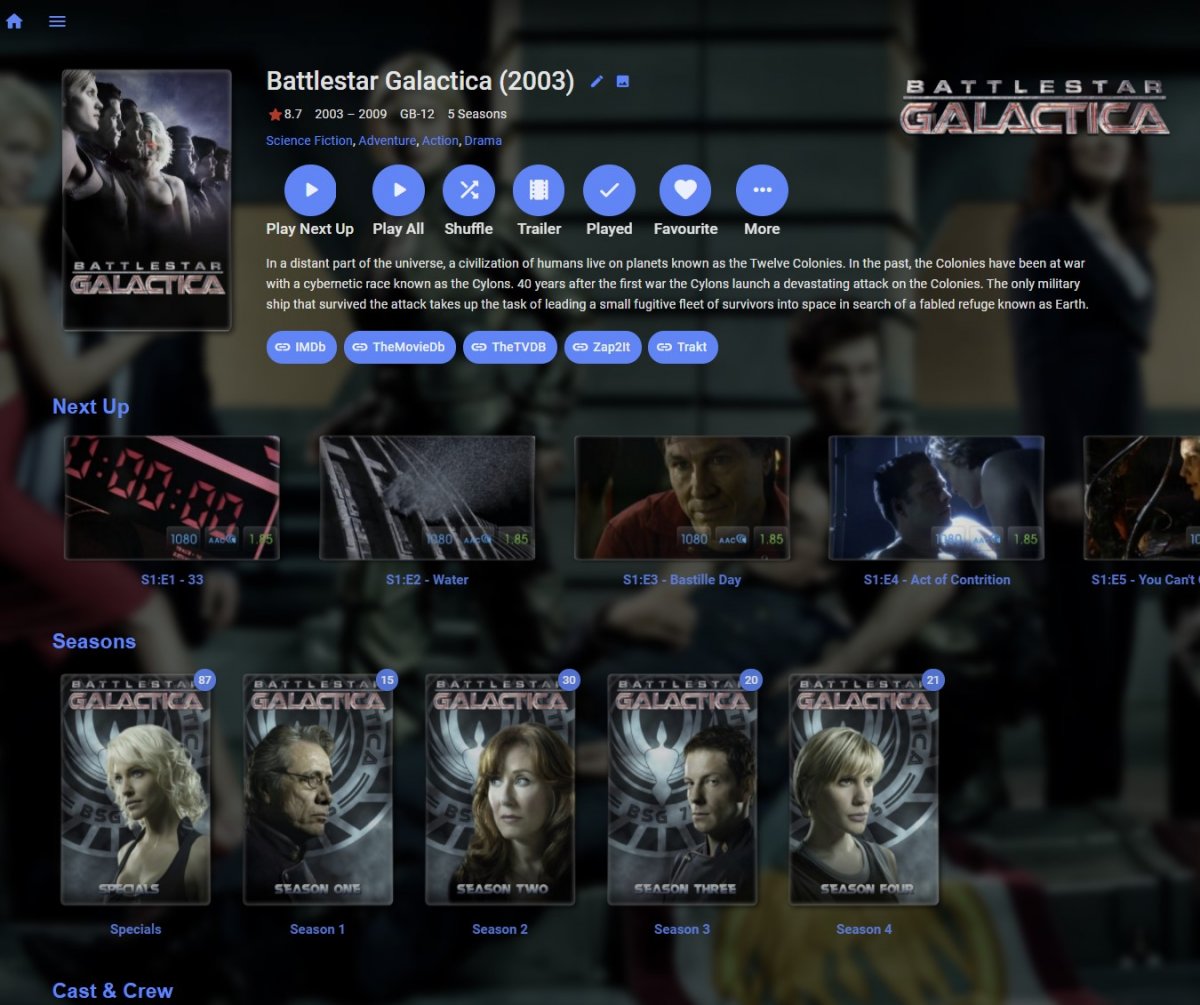Screen dimensions: 1200x1005
Task: Click the 'Specials' label text
Action: 136,930
